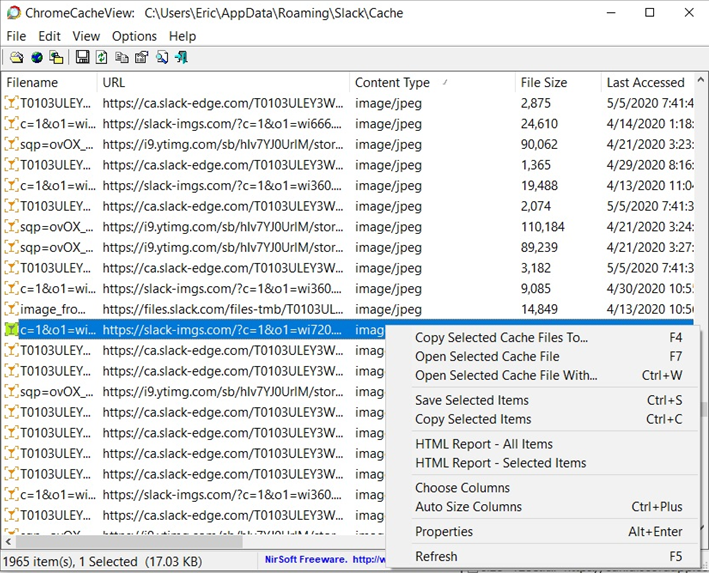712x575 pixels.
Task: Click the exit door toolbar icon
Action: [x=181, y=58]
